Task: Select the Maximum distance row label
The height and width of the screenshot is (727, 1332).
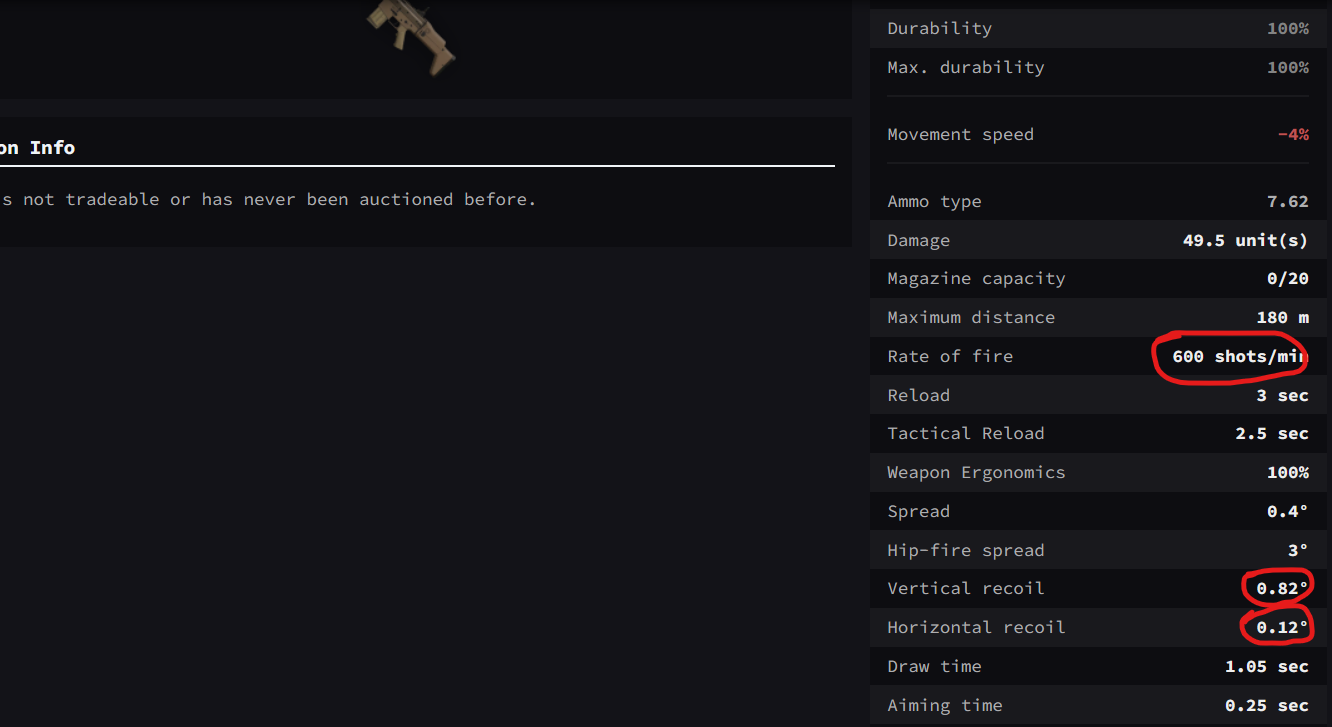Action: point(970,318)
